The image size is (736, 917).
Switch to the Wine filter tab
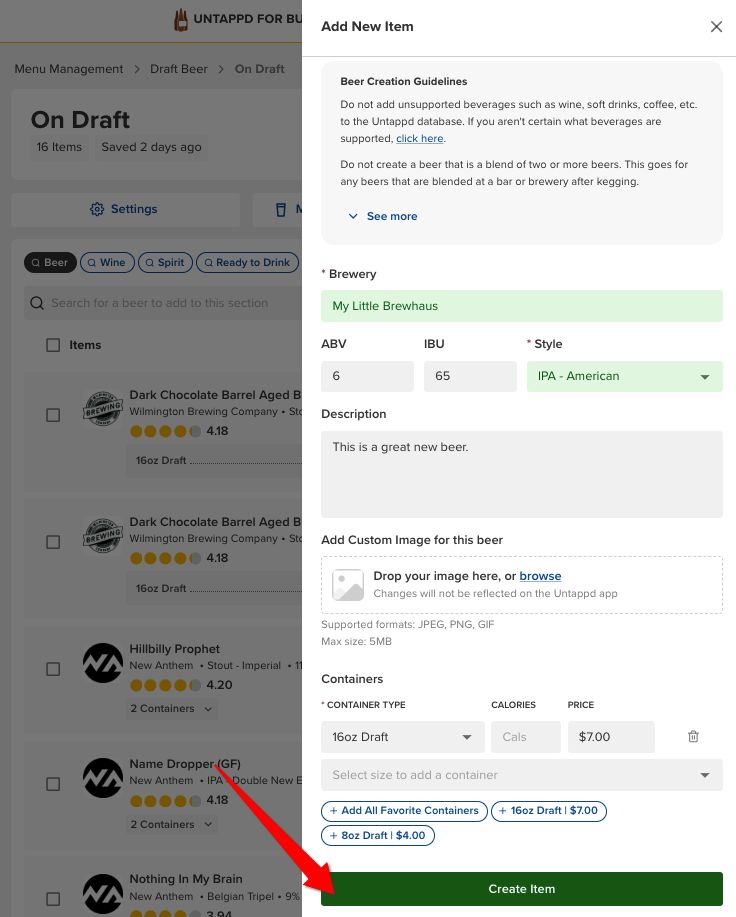tap(107, 263)
